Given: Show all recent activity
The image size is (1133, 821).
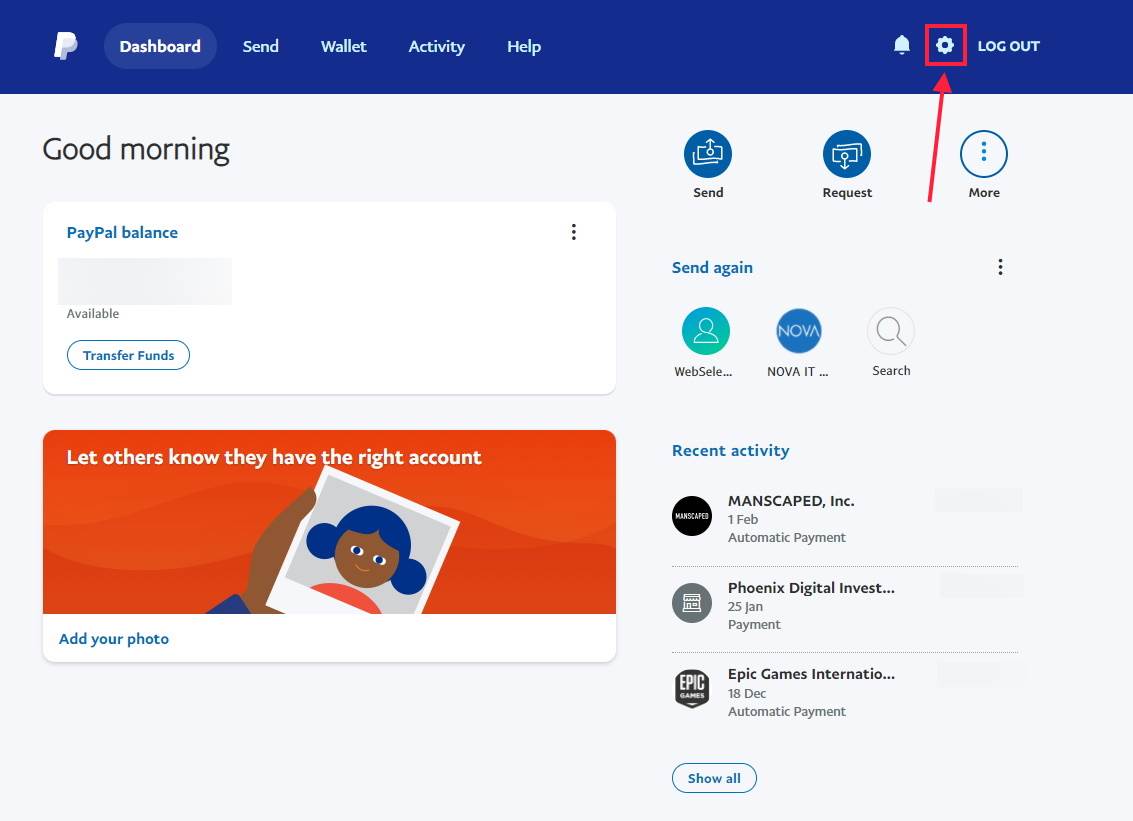Looking at the screenshot, I should 714,777.
